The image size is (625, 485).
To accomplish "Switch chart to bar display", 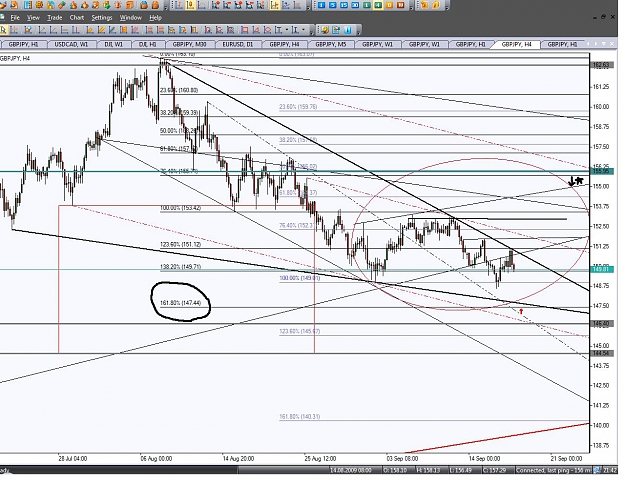I will (x=179, y=5).
